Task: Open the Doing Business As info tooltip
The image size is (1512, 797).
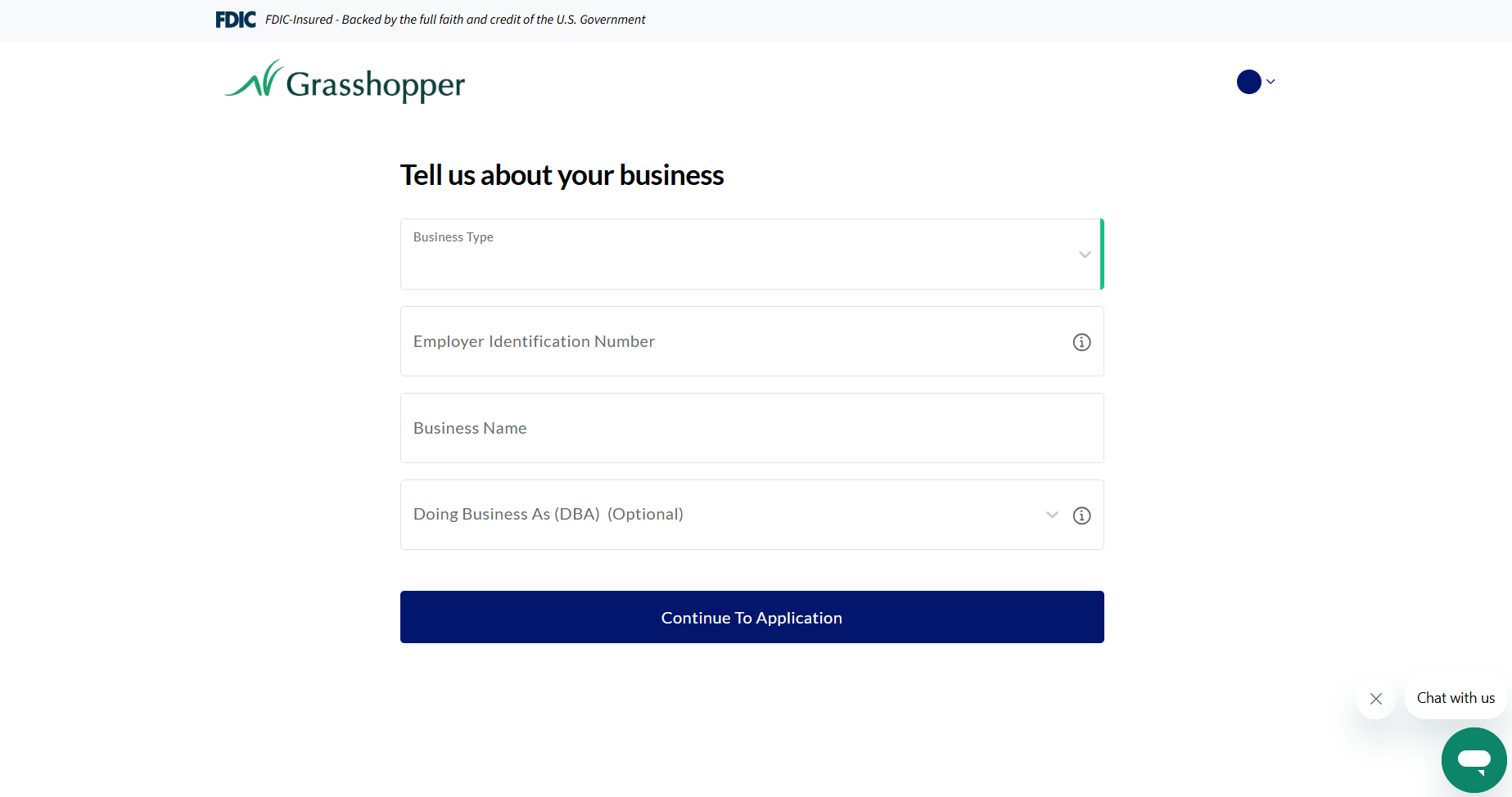Action: 1081,516
